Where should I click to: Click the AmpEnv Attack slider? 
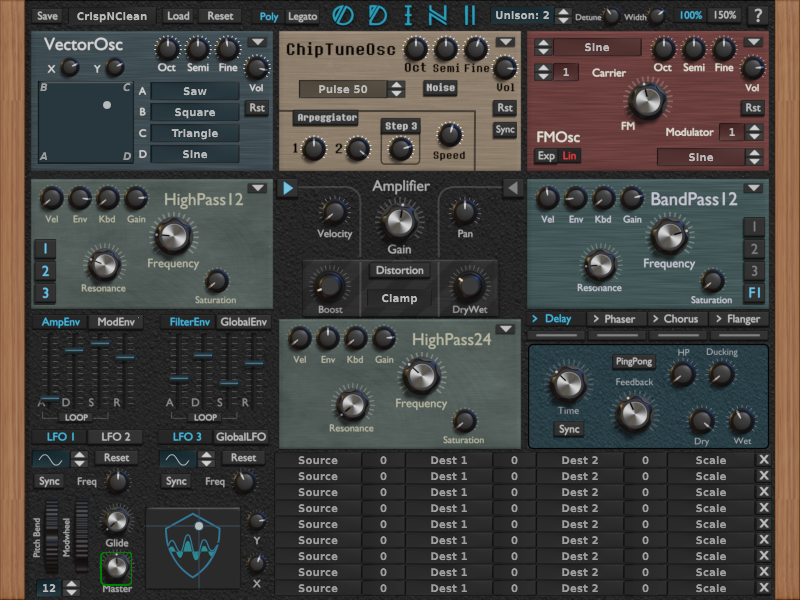tap(49, 370)
